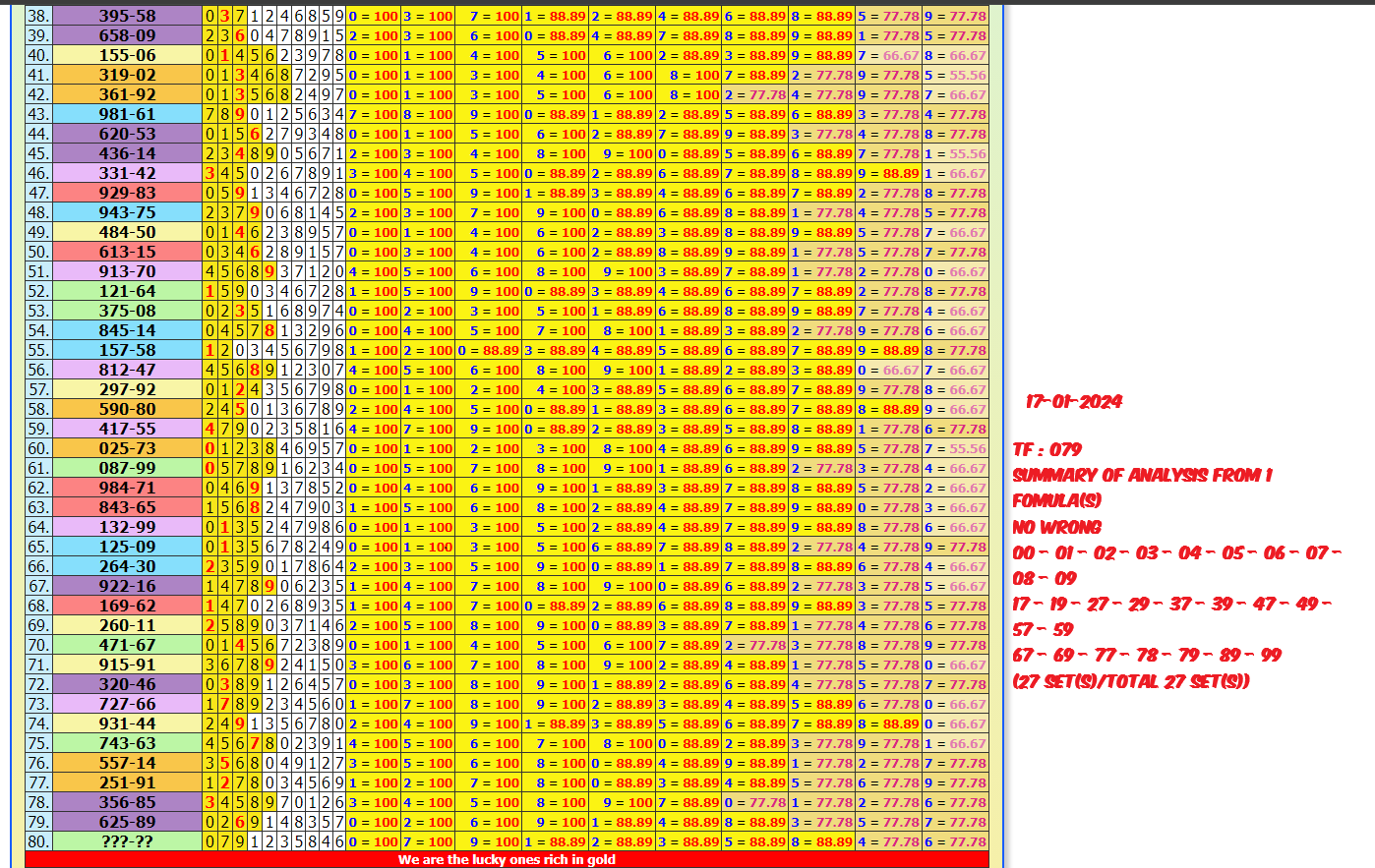1375x868 pixels.
Task: Click the result 356-85
Action: point(127,802)
